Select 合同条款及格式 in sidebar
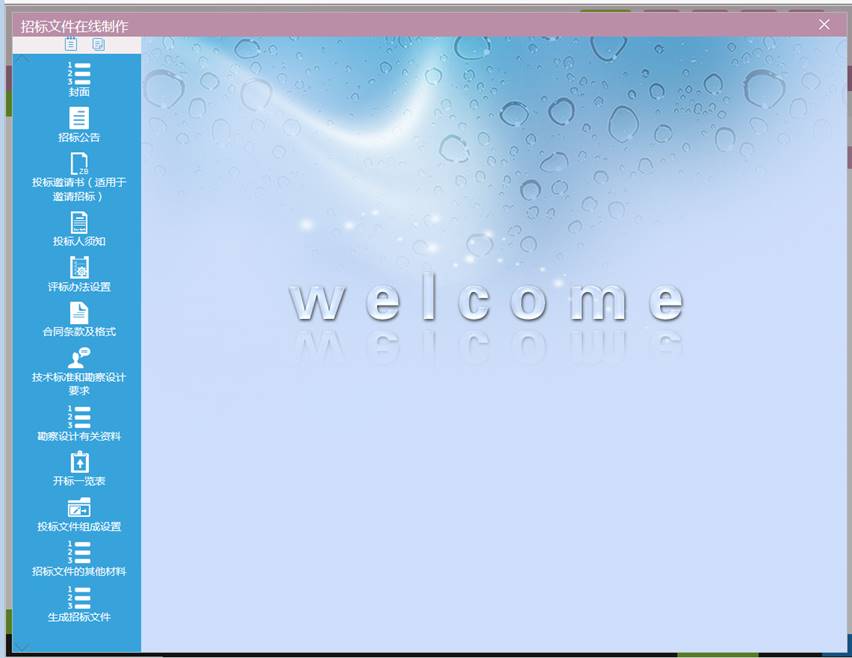This screenshot has height=658, width=852. [79, 319]
